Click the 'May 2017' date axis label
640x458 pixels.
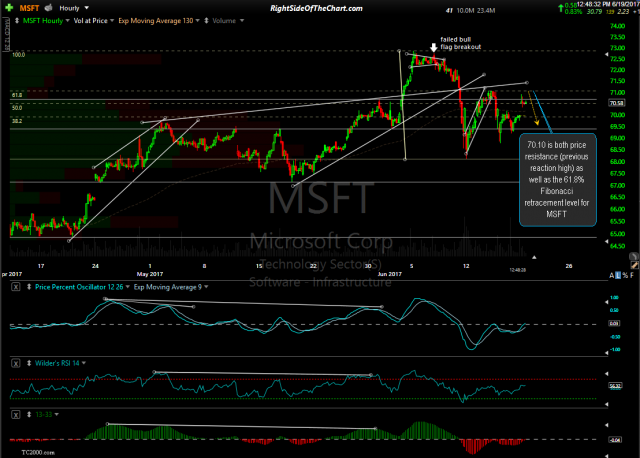pos(149,274)
